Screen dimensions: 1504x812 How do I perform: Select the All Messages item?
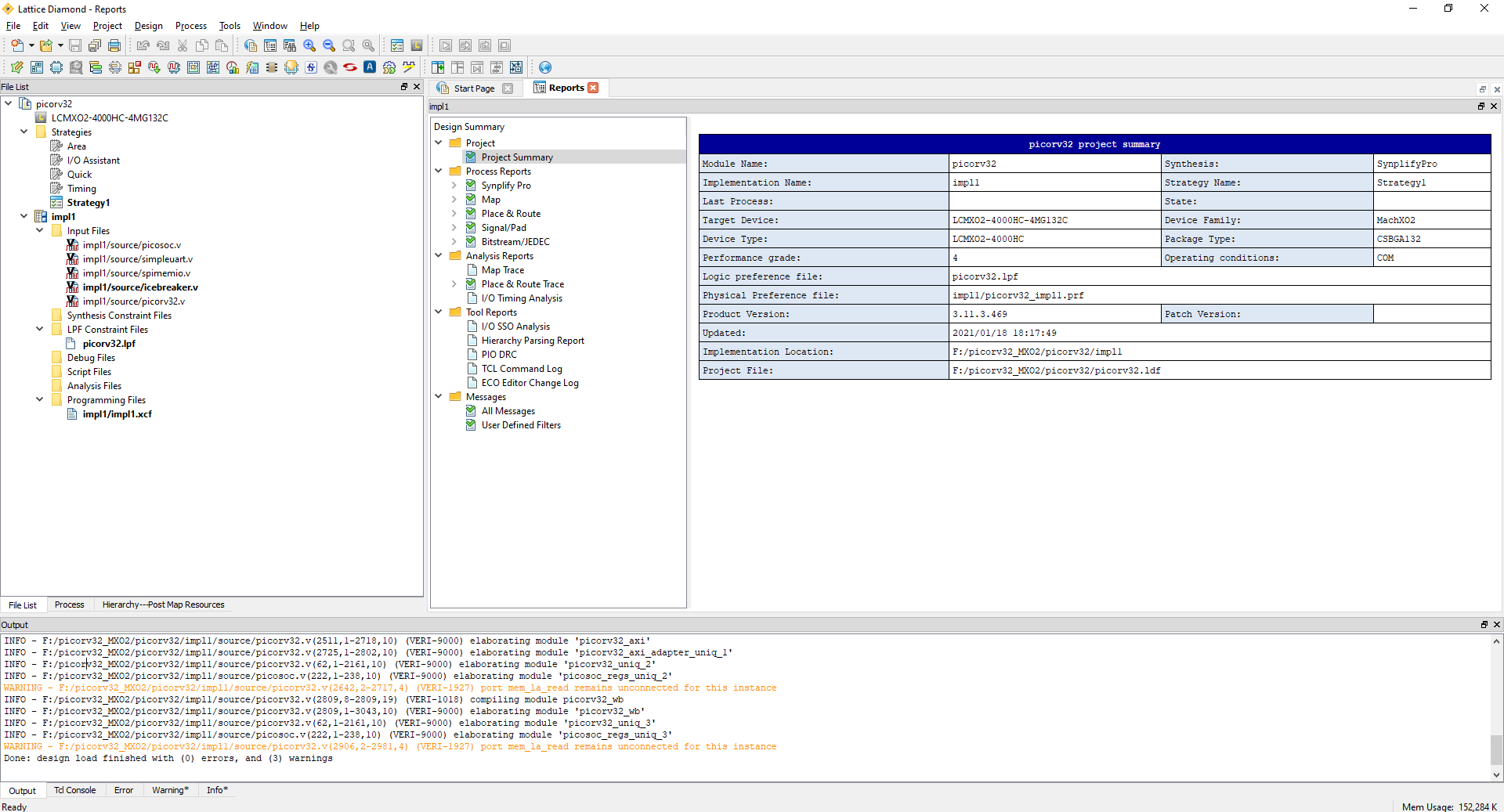508,411
